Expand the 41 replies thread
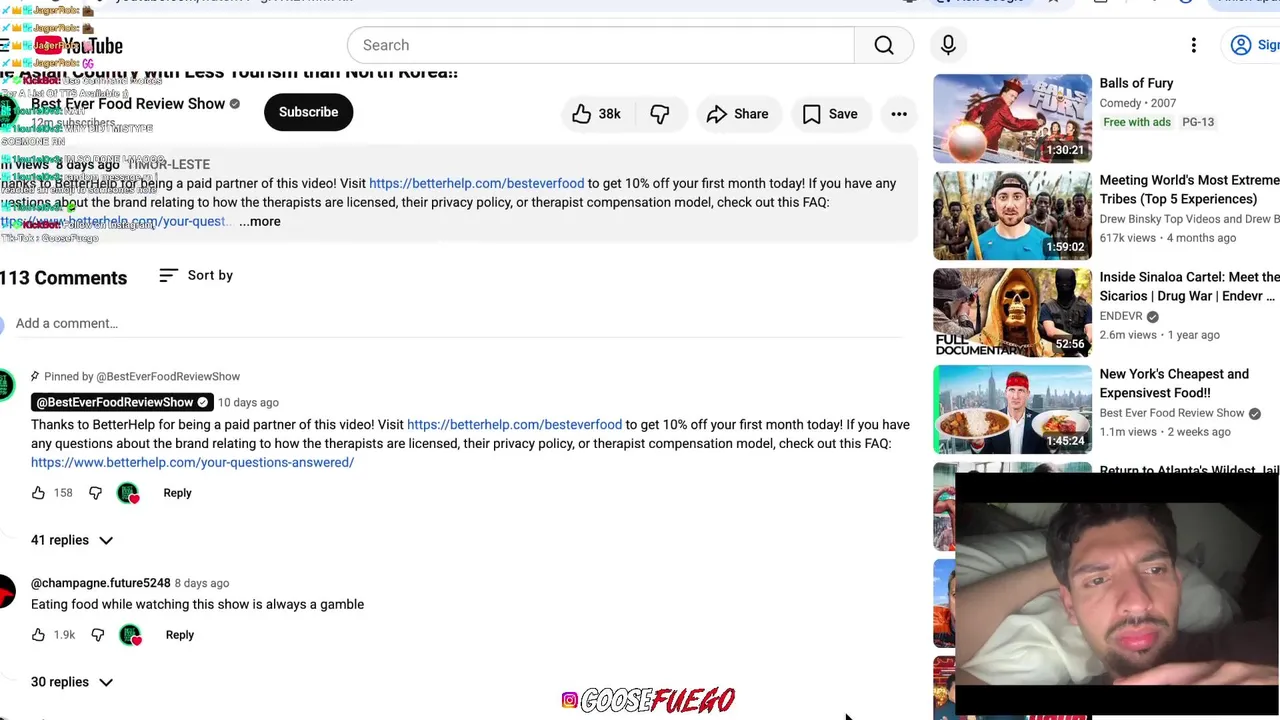This screenshot has width=1280, height=720. point(72,540)
